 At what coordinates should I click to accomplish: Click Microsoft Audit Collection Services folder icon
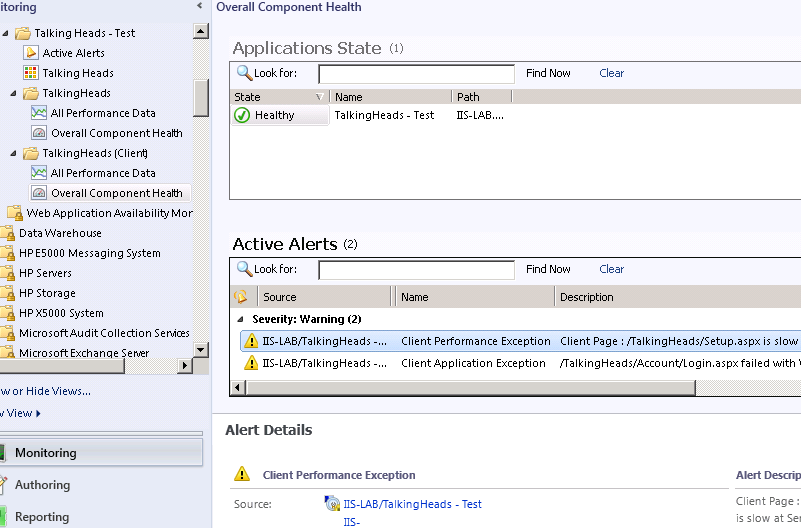coord(8,333)
